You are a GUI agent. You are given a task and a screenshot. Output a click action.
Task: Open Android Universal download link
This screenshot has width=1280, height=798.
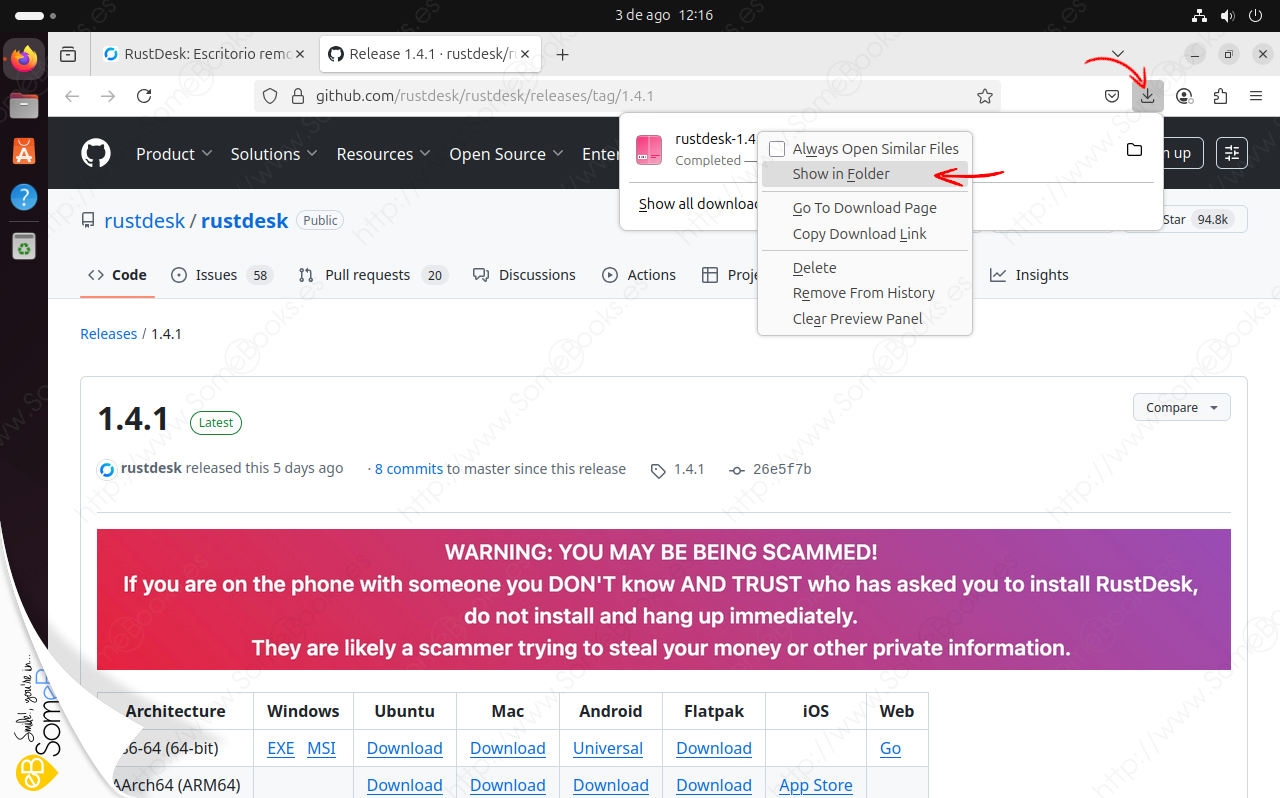click(x=608, y=748)
